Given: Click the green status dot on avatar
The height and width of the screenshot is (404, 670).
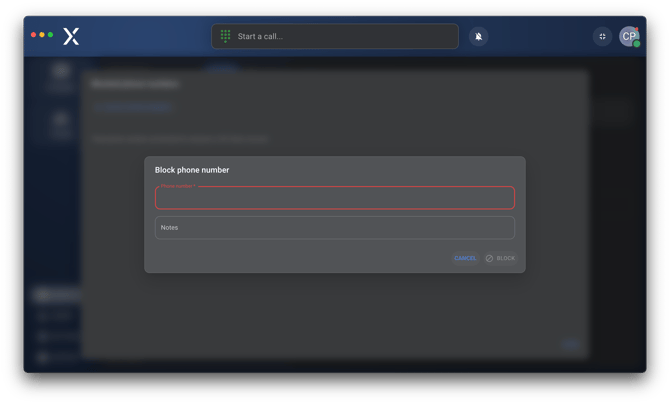Looking at the screenshot, I should [x=636, y=44].
